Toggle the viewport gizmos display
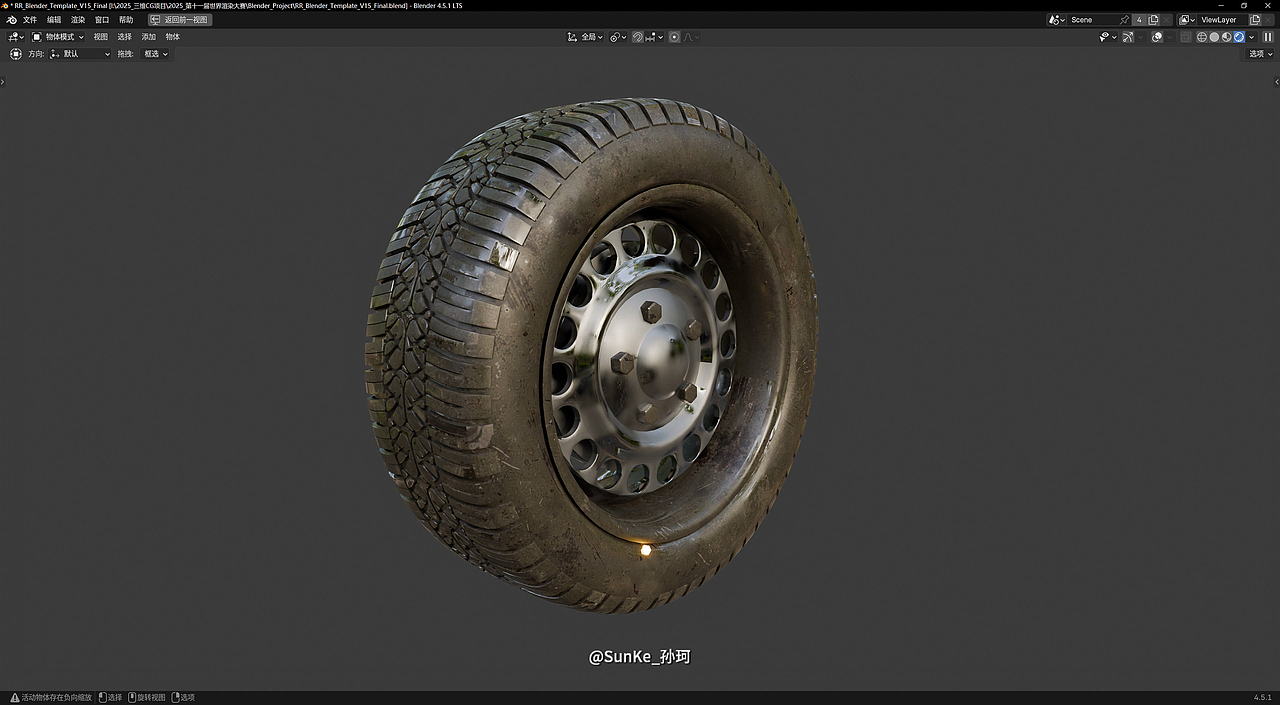Screen dimensions: 1280x705 [x=1128, y=37]
